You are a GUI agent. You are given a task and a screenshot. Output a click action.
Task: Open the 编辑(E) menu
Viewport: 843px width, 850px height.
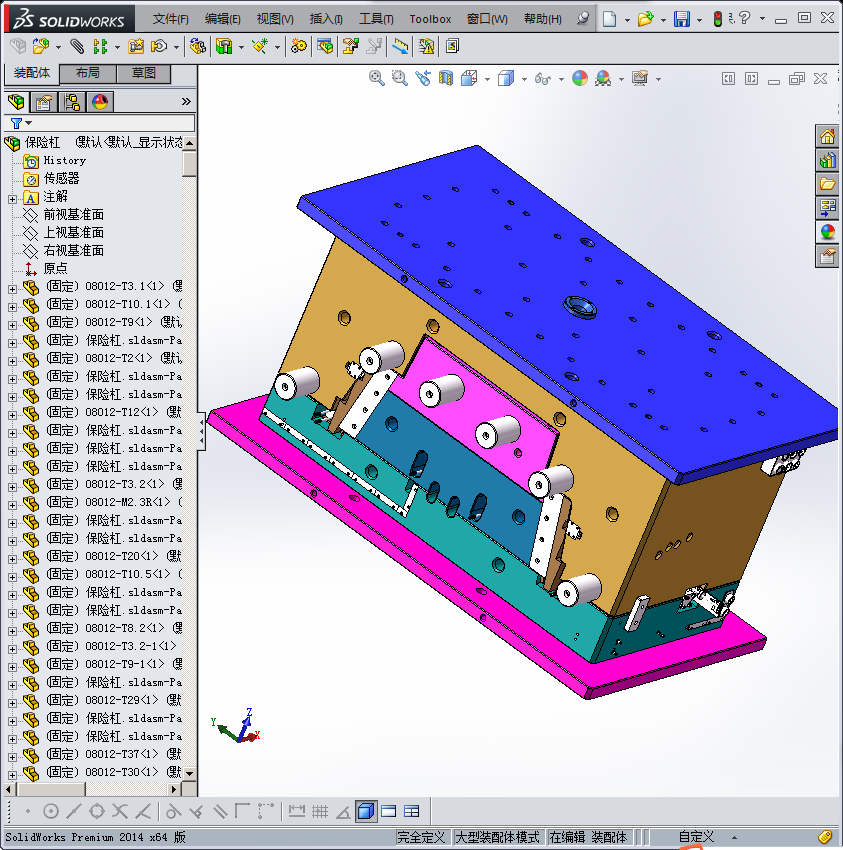tap(222, 19)
